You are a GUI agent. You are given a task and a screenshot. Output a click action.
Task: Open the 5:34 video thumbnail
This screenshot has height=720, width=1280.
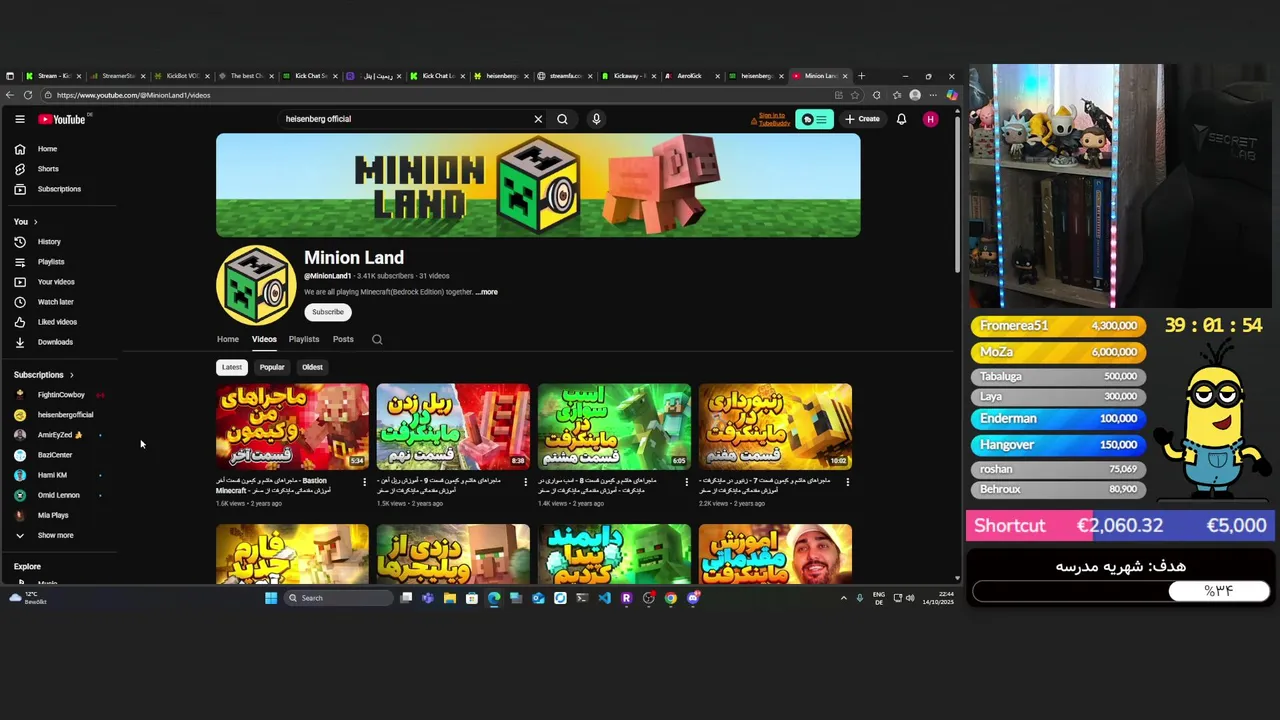(x=292, y=426)
